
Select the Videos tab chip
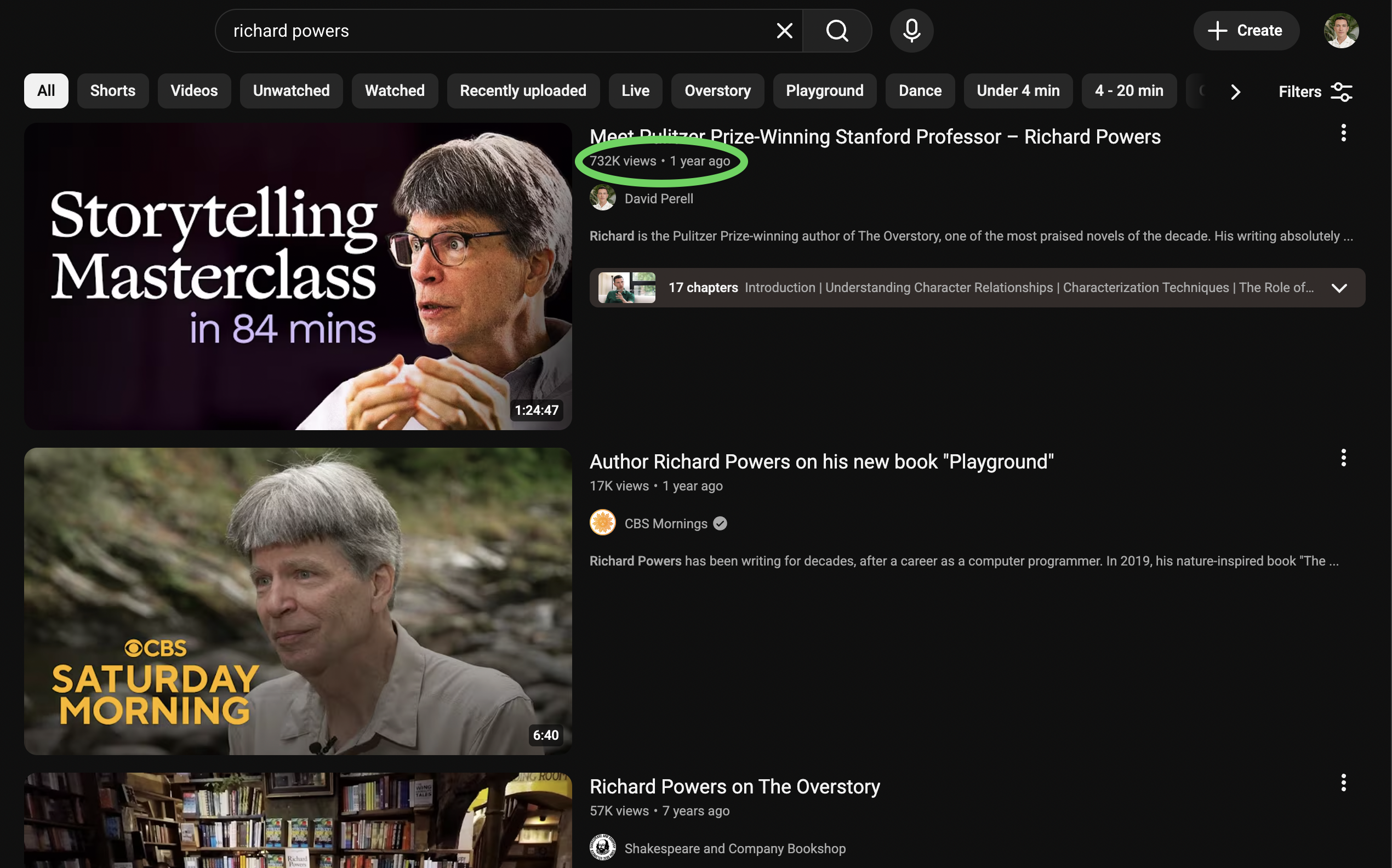194,91
